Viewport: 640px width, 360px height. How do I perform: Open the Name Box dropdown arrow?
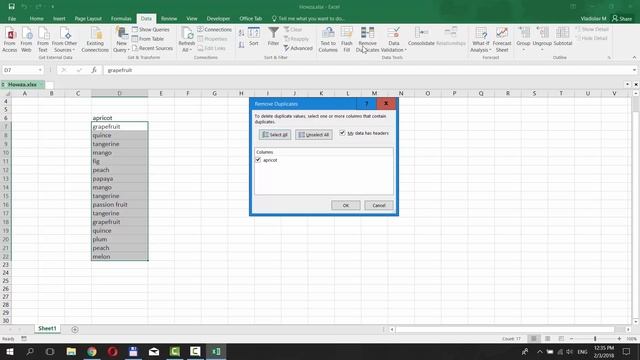[x=40, y=70]
